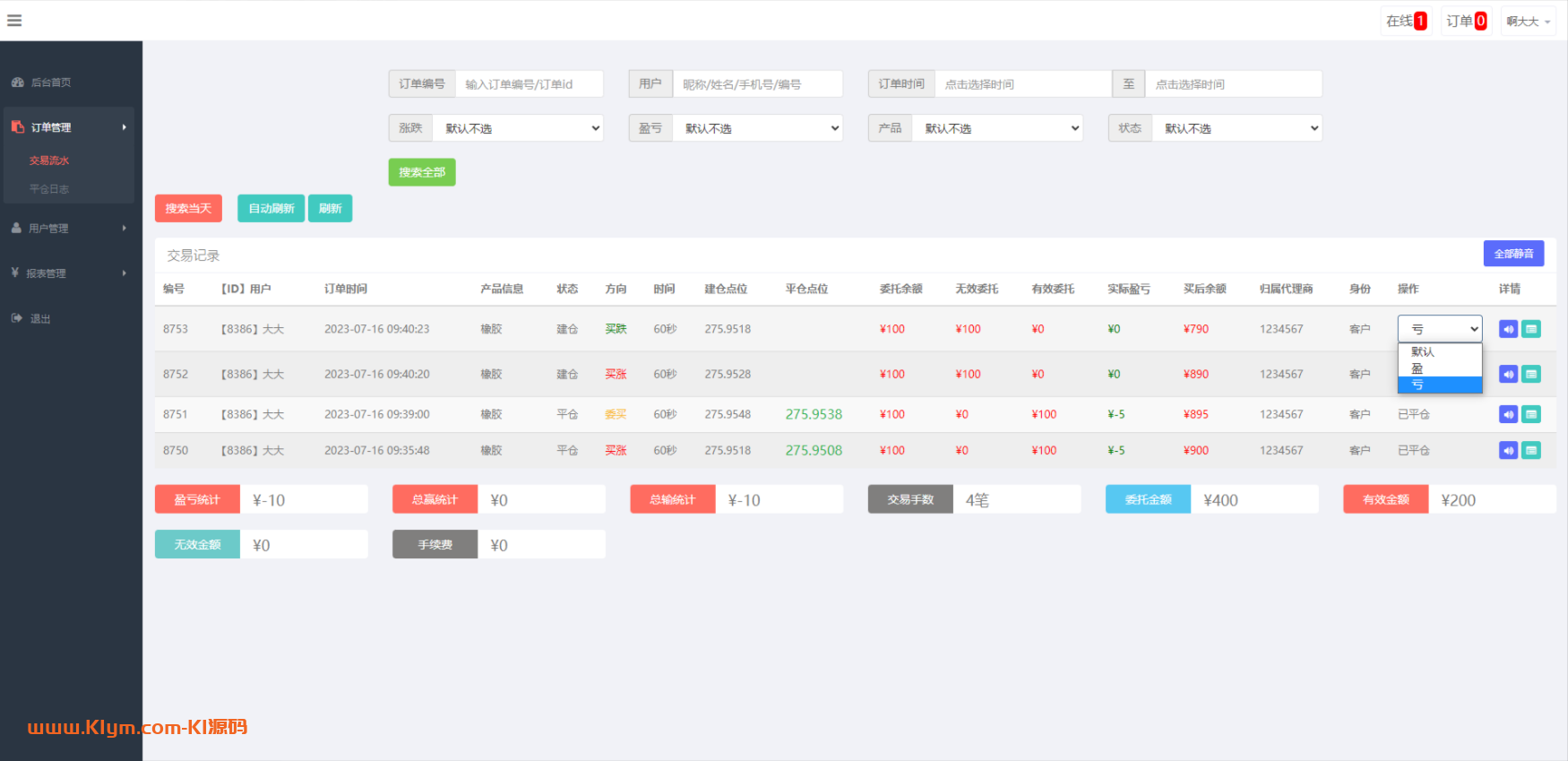
Task: Click order number 8752 in the table
Action: click(176, 374)
